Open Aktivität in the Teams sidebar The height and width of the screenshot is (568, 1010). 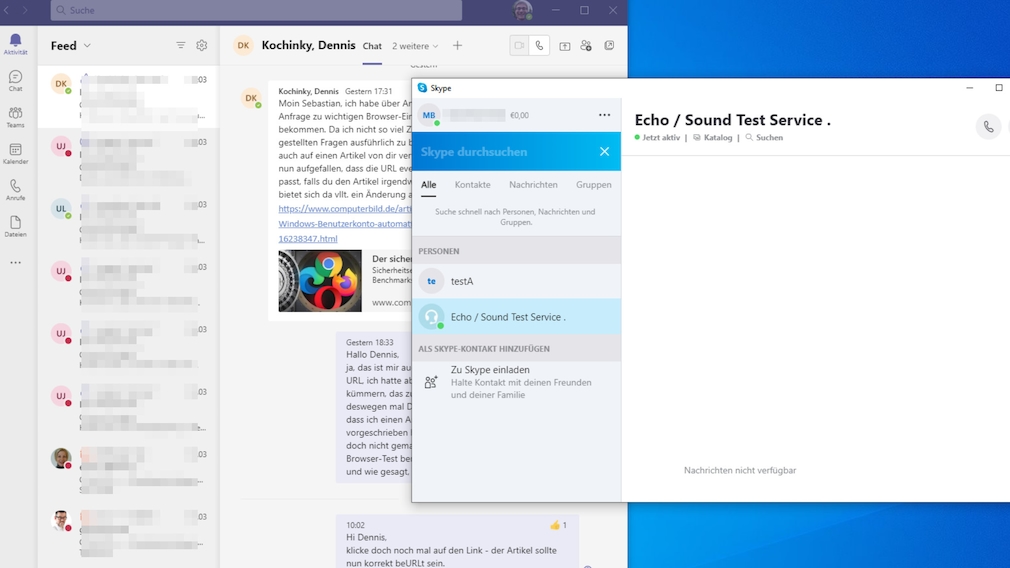pyautogui.click(x=15, y=44)
